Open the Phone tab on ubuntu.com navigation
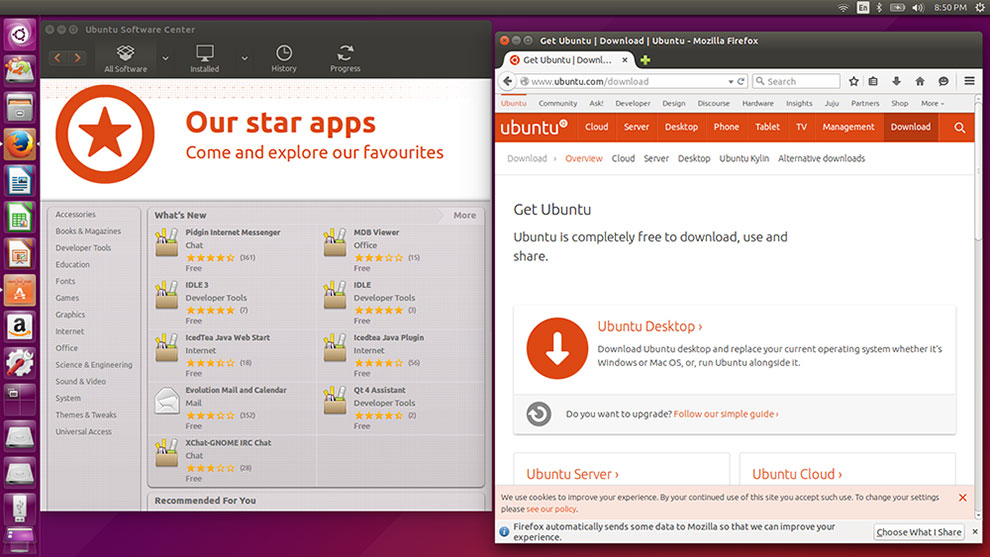The image size is (990, 557). click(726, 127)
